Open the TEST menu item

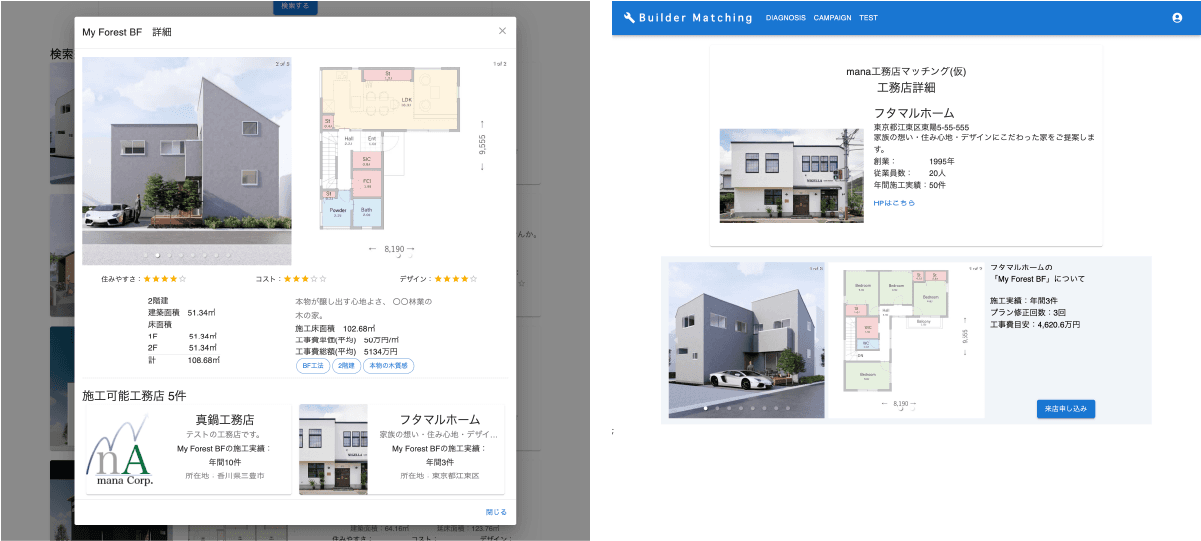tap(868, 18)
